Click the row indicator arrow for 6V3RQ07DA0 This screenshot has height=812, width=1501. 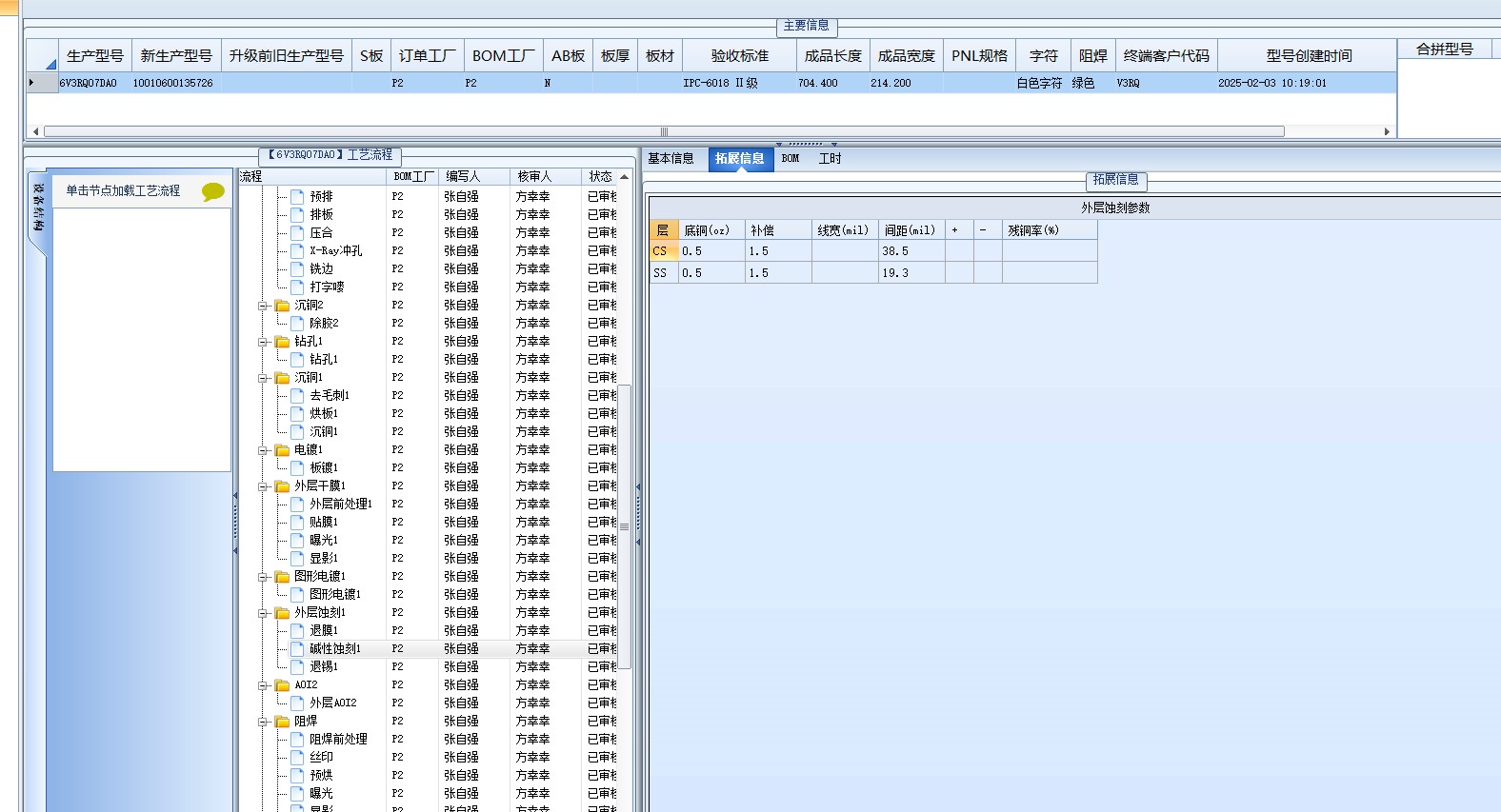click(x=32, y=83)
